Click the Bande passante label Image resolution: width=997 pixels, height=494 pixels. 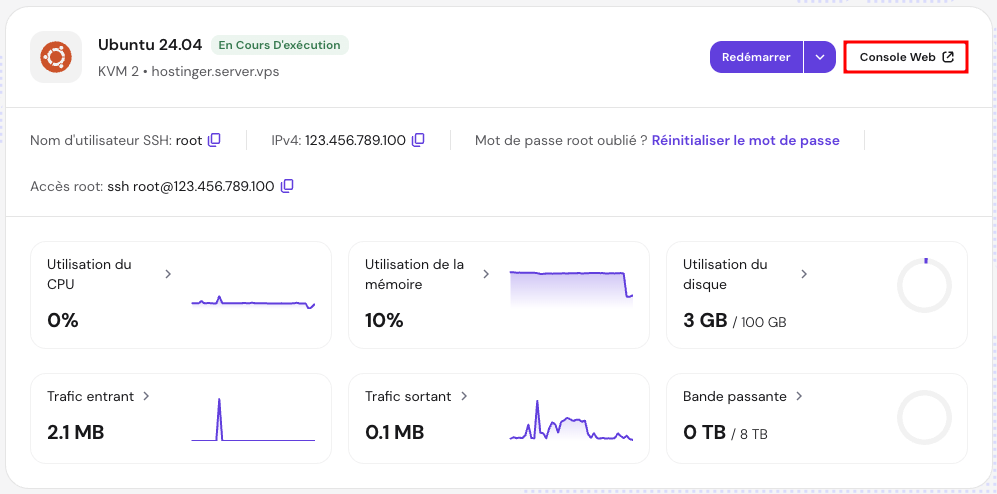point(735,396)
